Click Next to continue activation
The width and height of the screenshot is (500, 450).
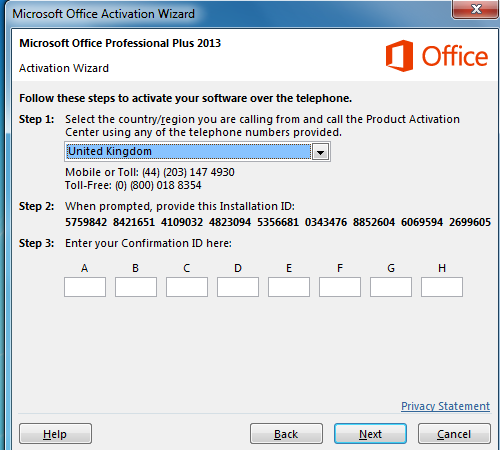pyautogui.click(x=370, y=434)
